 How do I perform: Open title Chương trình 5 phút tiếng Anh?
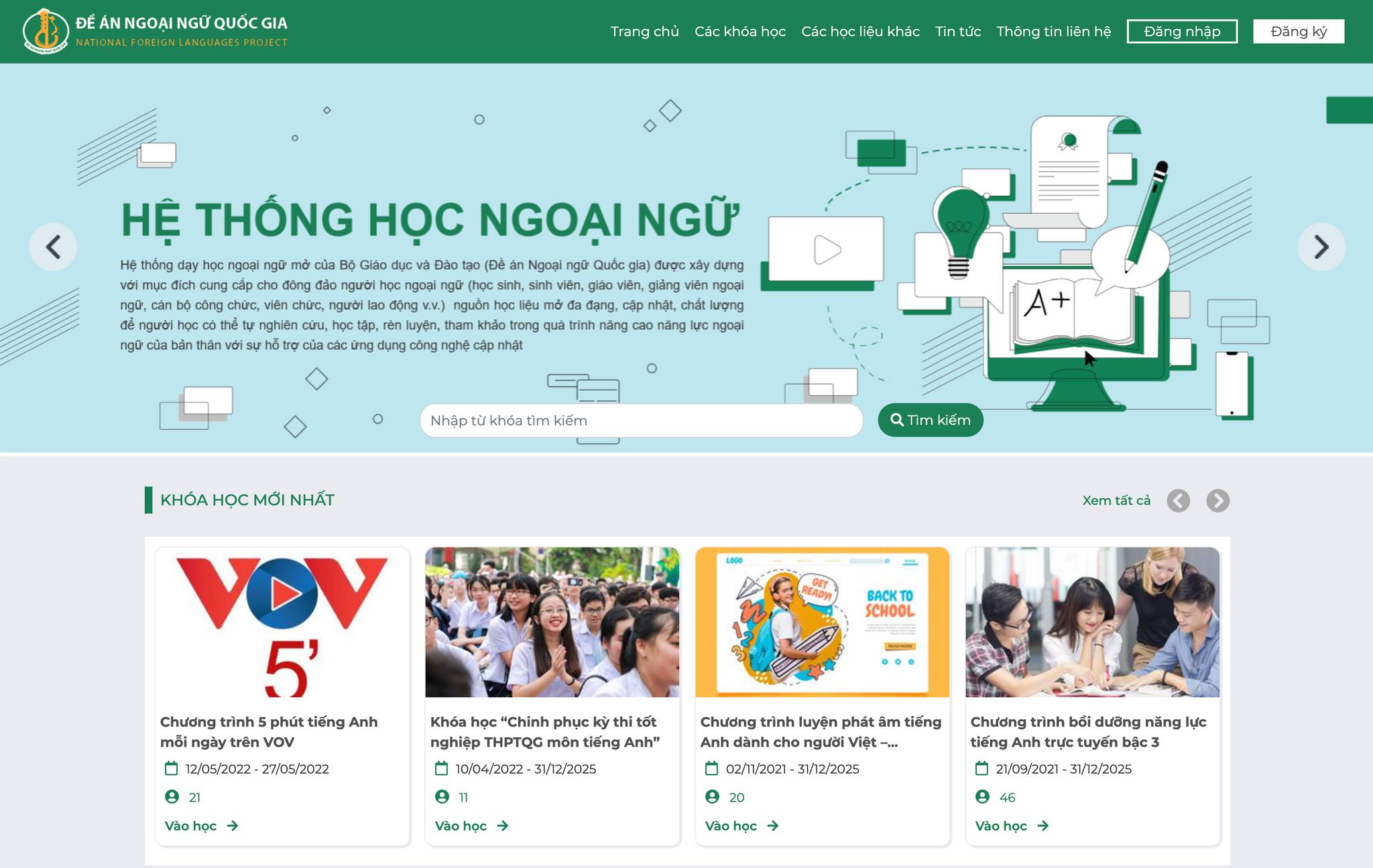pos(269,732)
